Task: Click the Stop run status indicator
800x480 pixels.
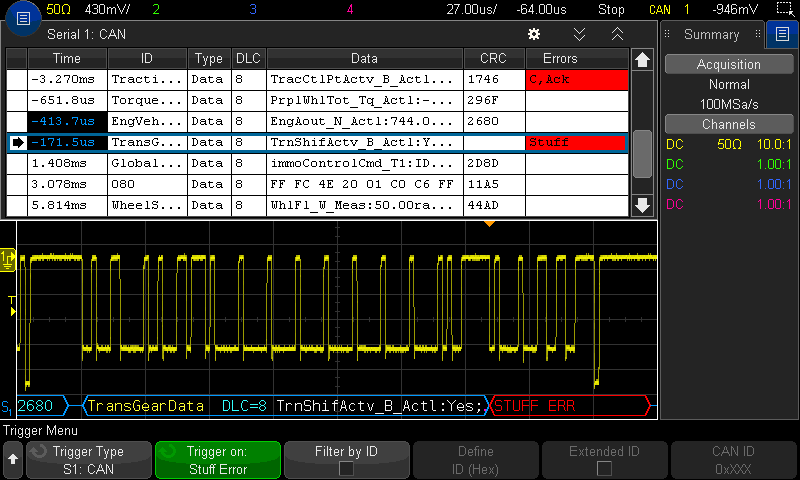Action: click(x=611, y=9)
